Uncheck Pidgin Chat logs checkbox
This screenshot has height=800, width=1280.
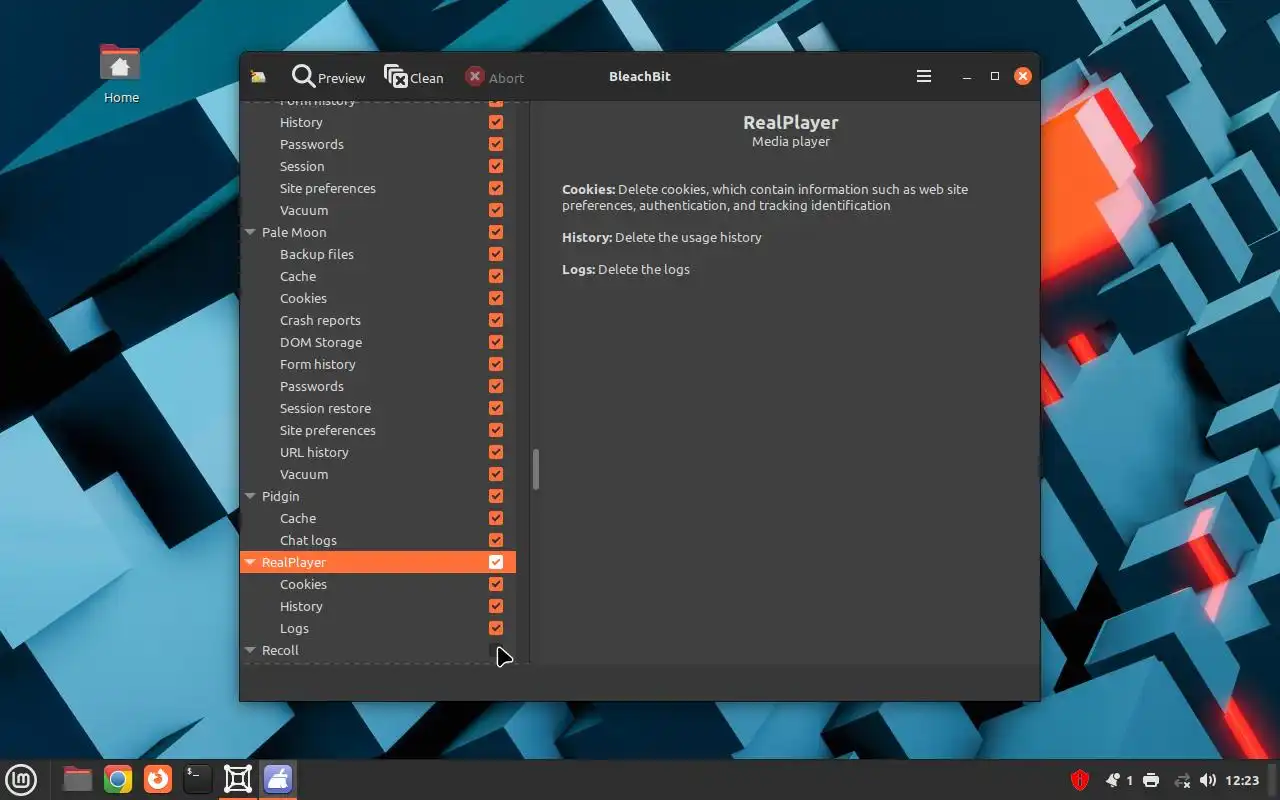pos(496,540)
